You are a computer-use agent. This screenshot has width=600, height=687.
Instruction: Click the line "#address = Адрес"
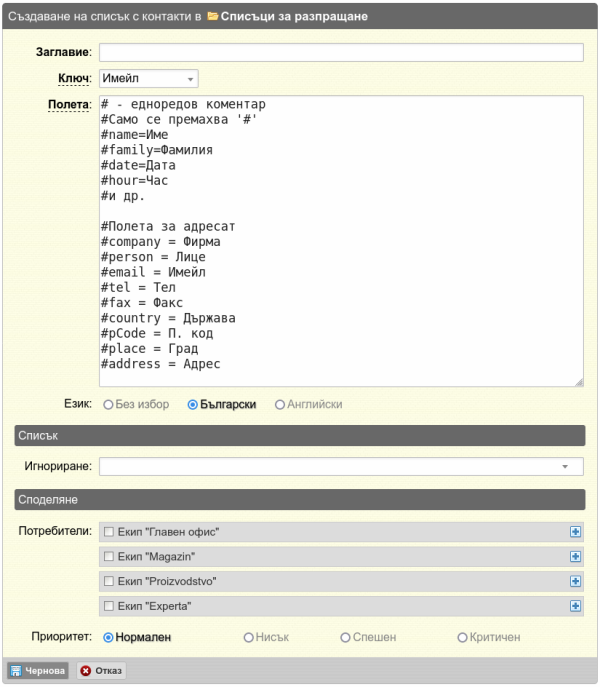(160, 364)
